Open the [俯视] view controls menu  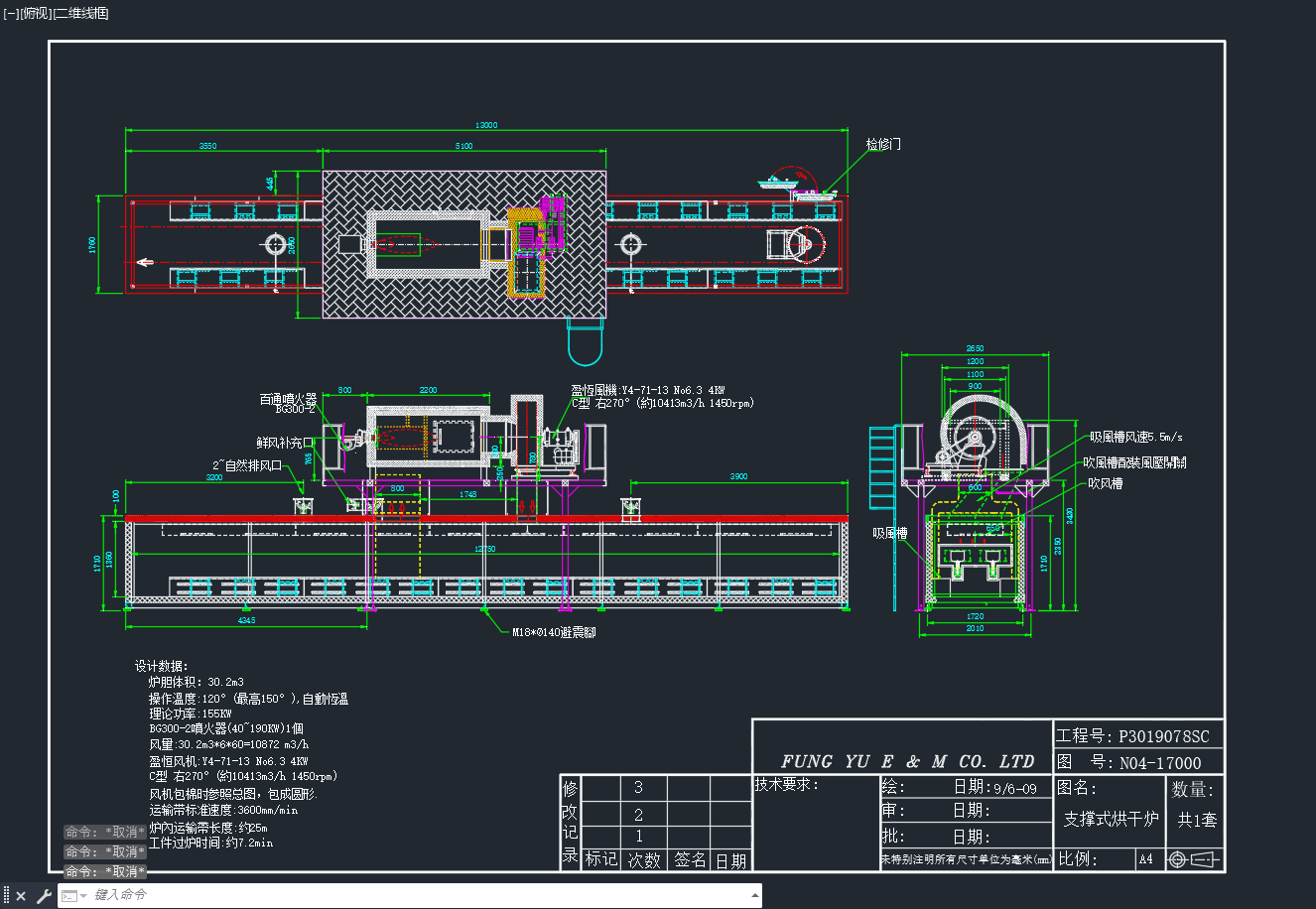[x=35, y=13]
